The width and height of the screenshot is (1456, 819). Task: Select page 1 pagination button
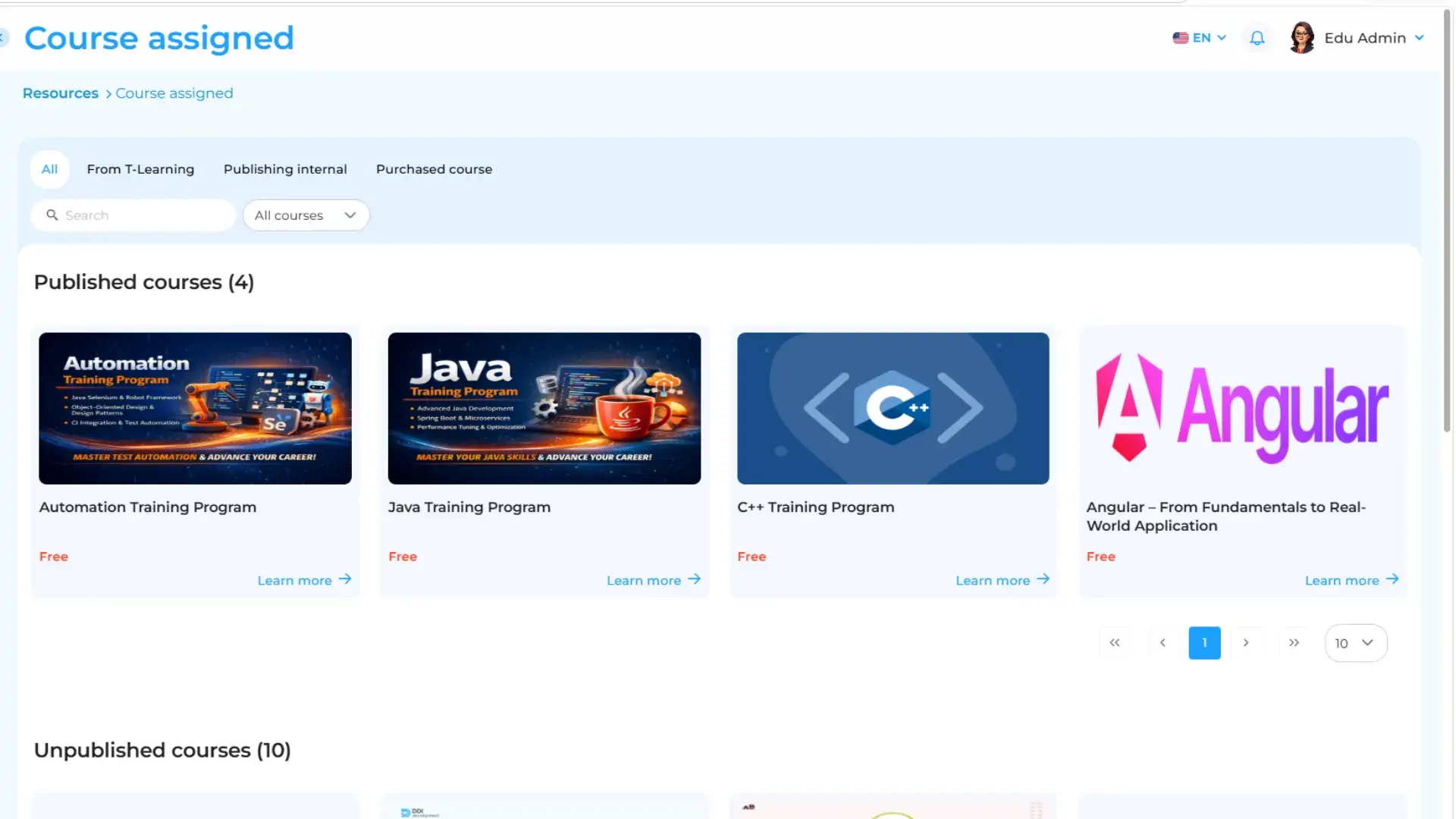[x=1204, y=643]
